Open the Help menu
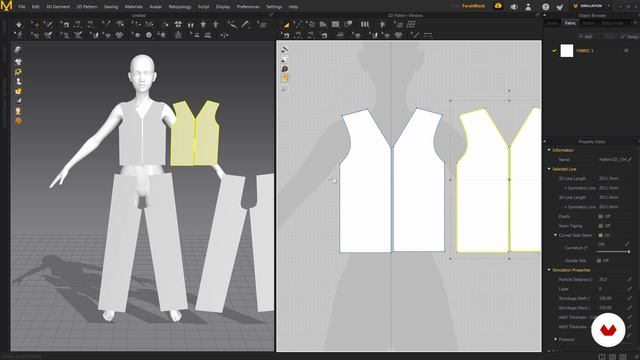Viewport: 640px width, 360px height. (x=293, y=7)
